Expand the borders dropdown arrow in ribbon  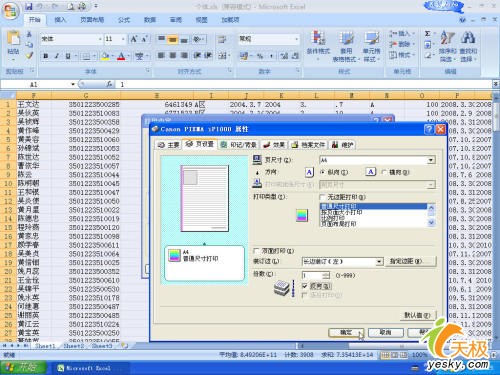point(94,56)
